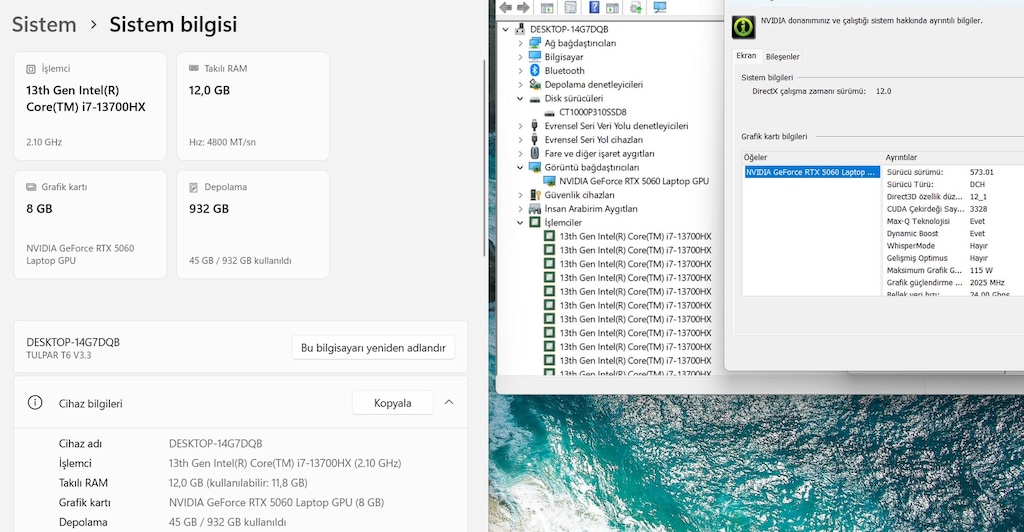Open Properties toolbar icon in Device Manager
Image resolution: width=1024 pixels, height=532 pixels.
[570, 7]
